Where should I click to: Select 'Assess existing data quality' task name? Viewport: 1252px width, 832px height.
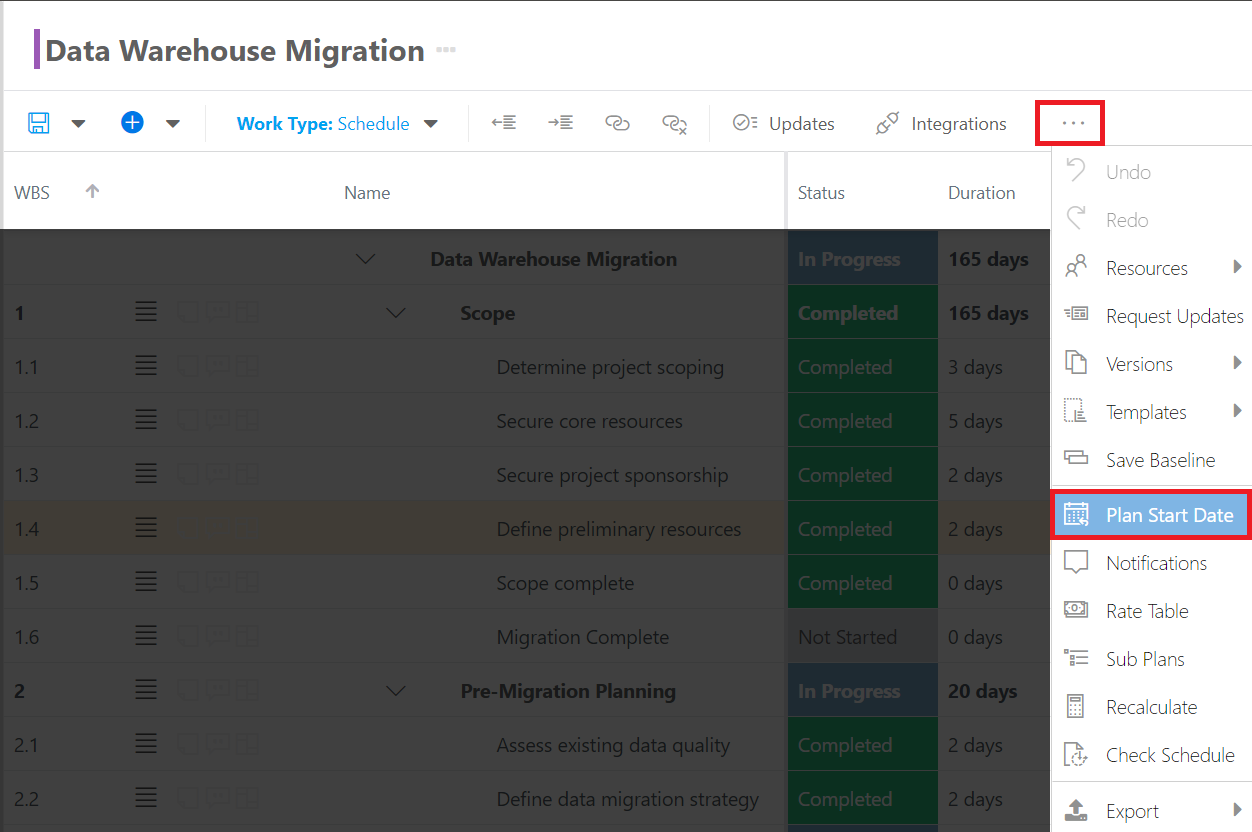pyautogui.click(x=613, y=745)
